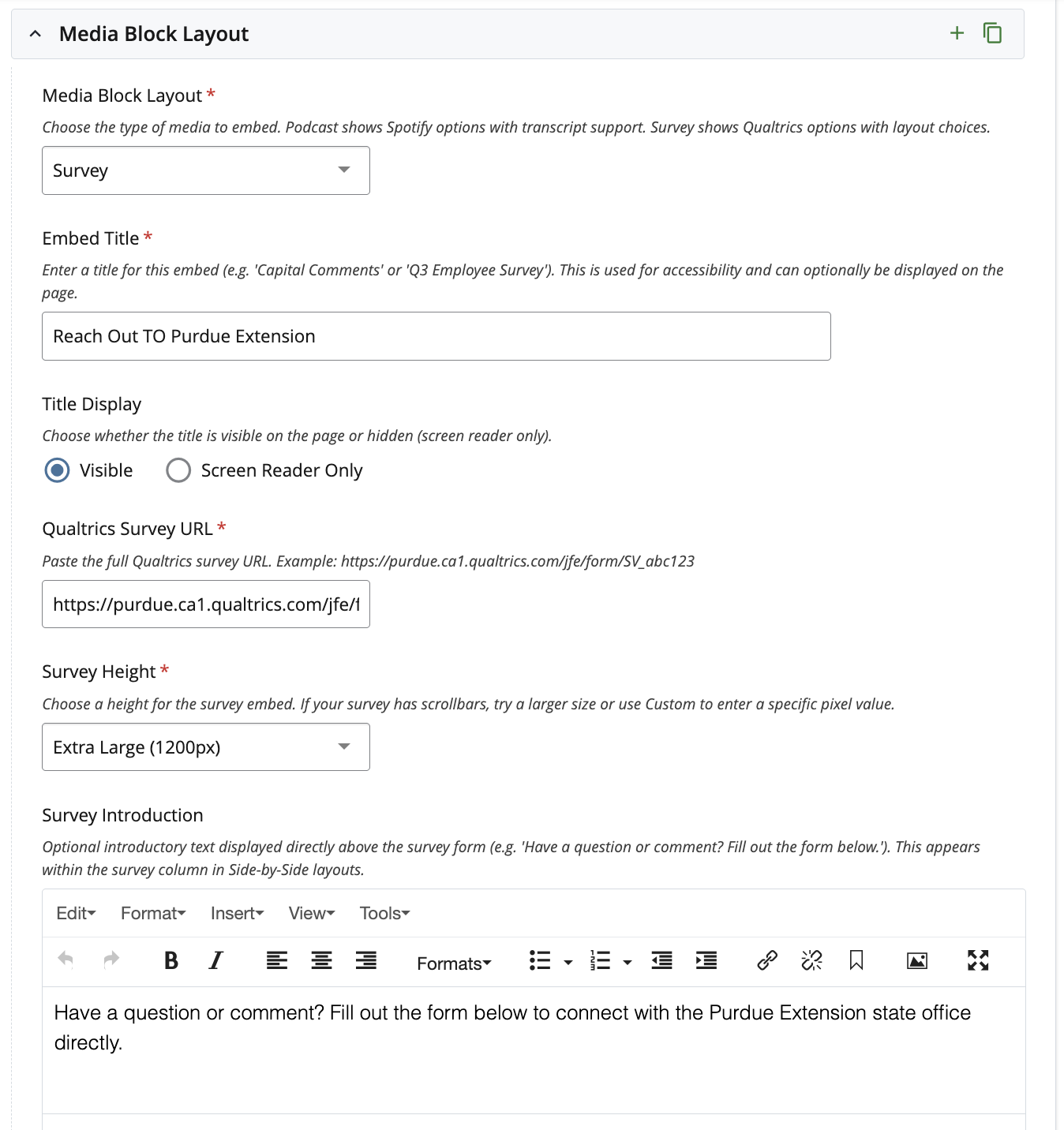Viewport: 1064px width, 1130px height.
Task: Open the Formats dropdown in the editor
Action: point(453,963)
